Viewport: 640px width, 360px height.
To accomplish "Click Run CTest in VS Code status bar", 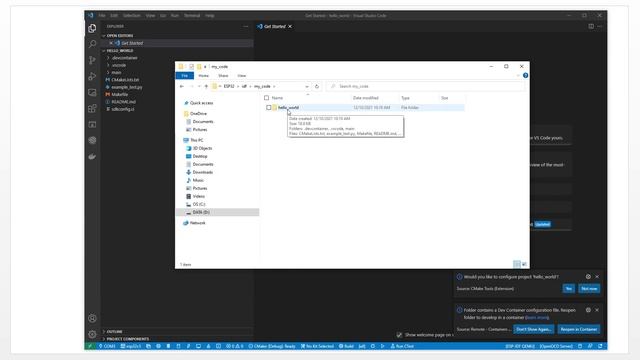I will 402,346.
